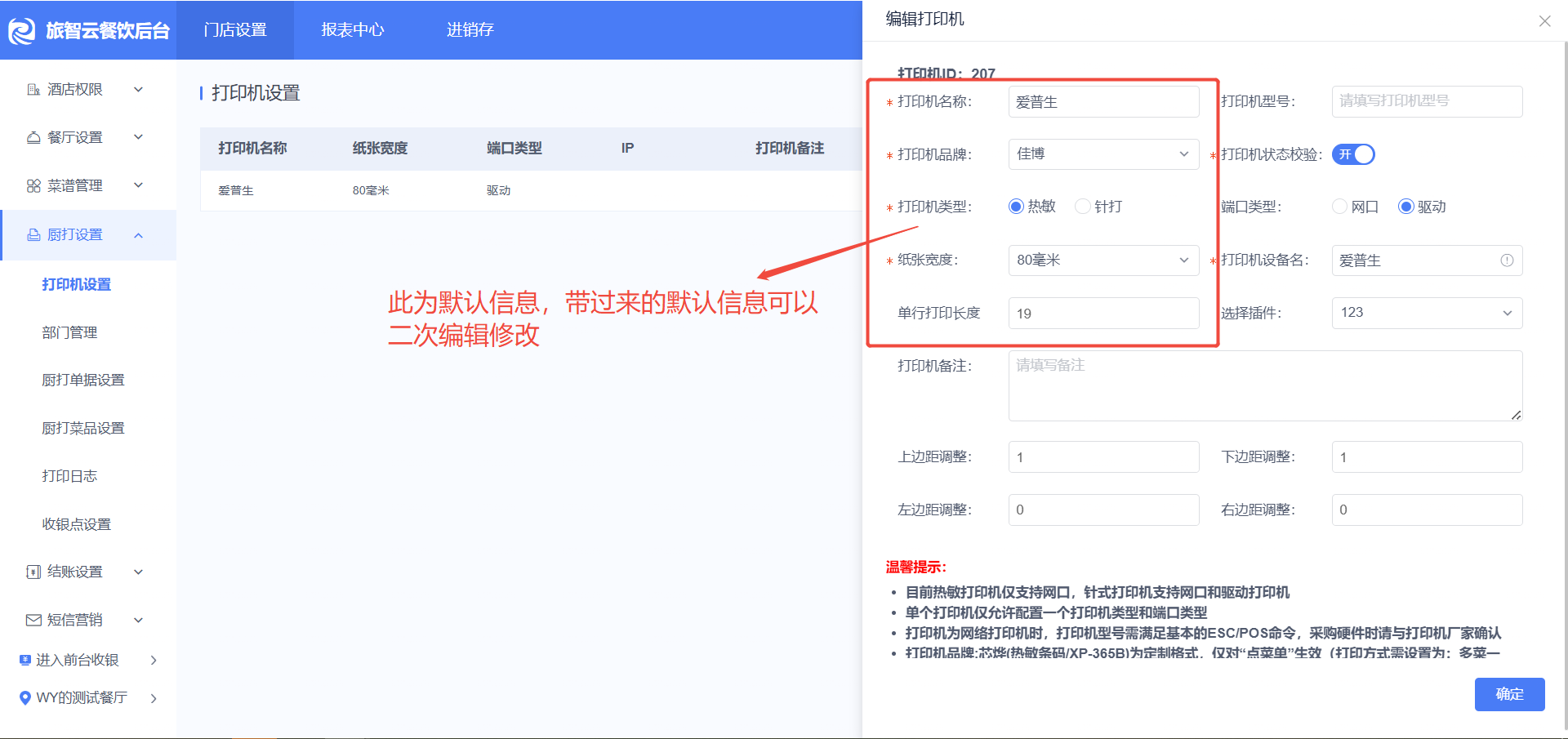The width and height of the screenshot is (1568, 739).
Task: Click the 单行打印长度 field showing 19
Action: point(1103,314)
